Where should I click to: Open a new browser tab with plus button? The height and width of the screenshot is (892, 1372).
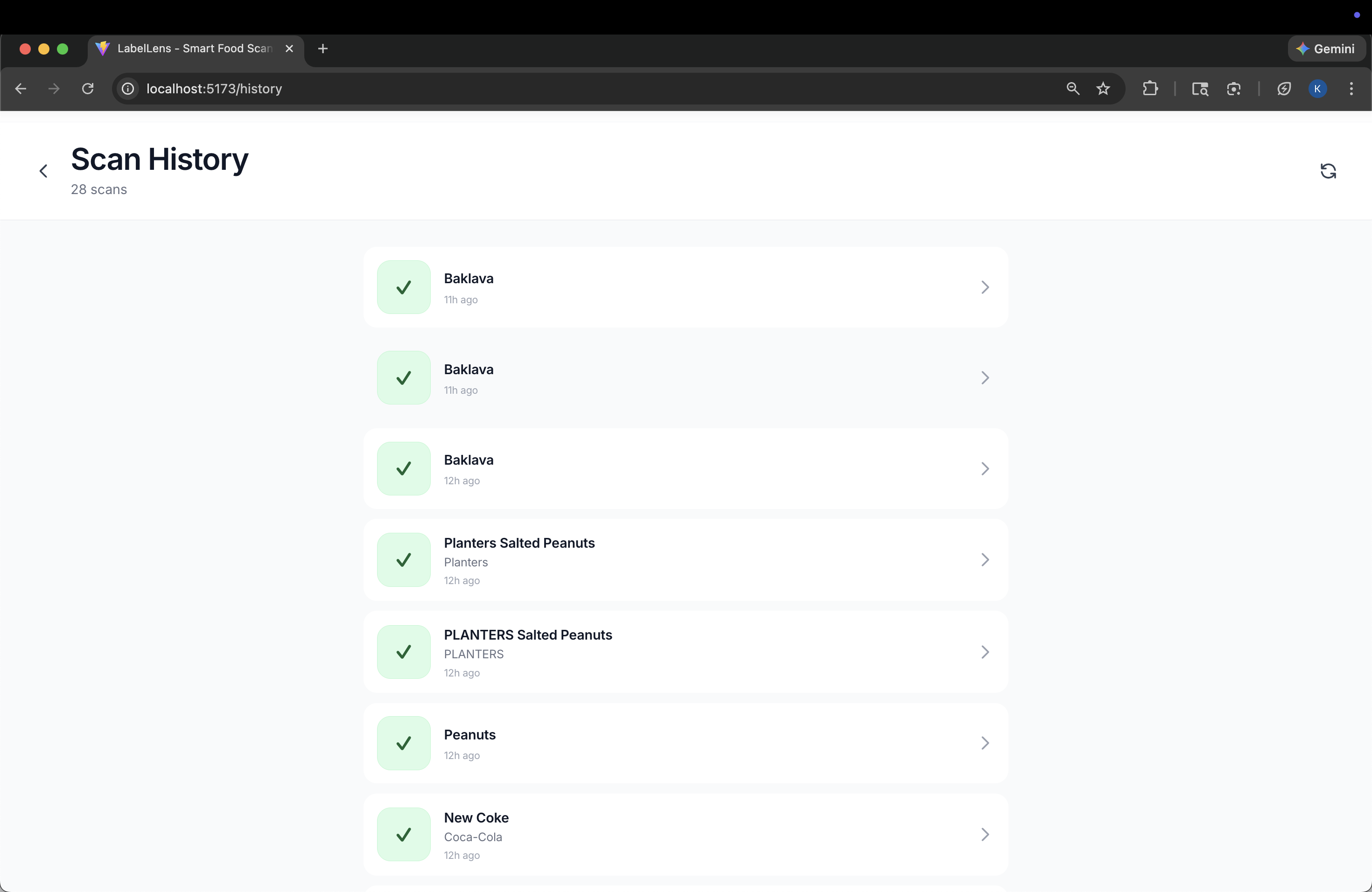[x=323, y=49]
